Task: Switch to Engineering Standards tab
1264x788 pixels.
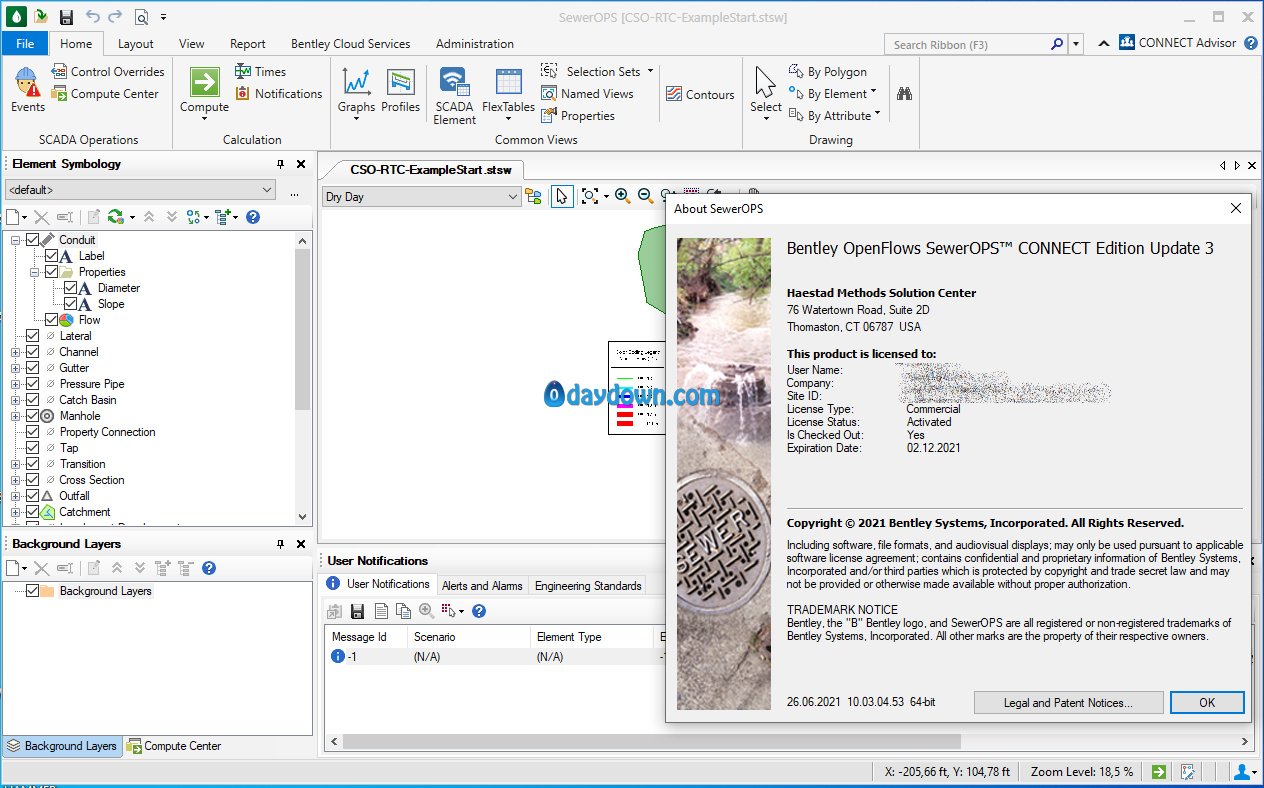Action: pyautogui.click(x=588, y=586)
